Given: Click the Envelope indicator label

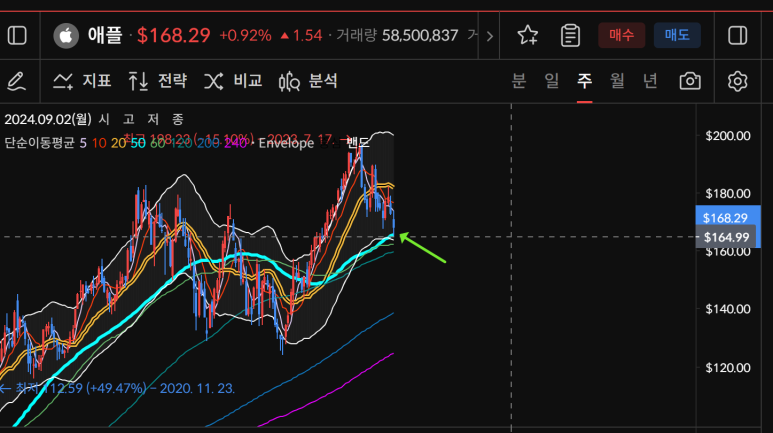Looking at the screenshot, I should [286, 143].
